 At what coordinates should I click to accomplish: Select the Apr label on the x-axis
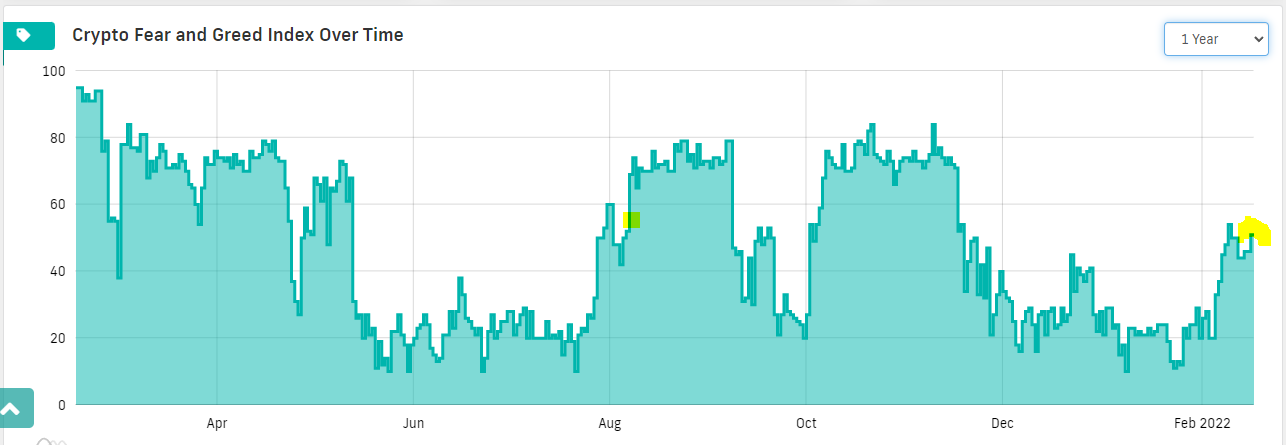(217, 423)
